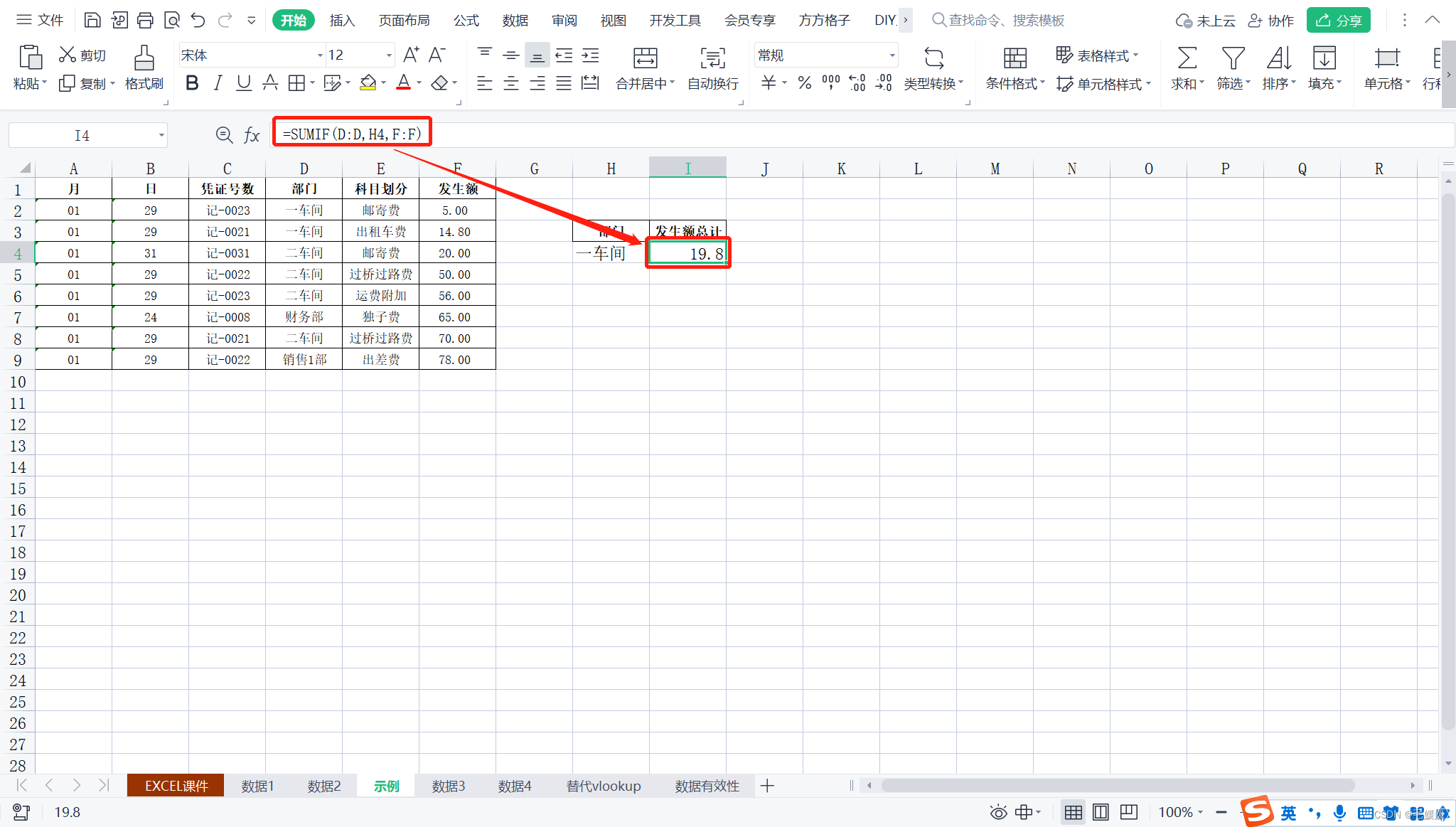This screenshot has height=827, width=1456.
Task: Open the Conditional Formatting icon
Action: coord(1015,58)
